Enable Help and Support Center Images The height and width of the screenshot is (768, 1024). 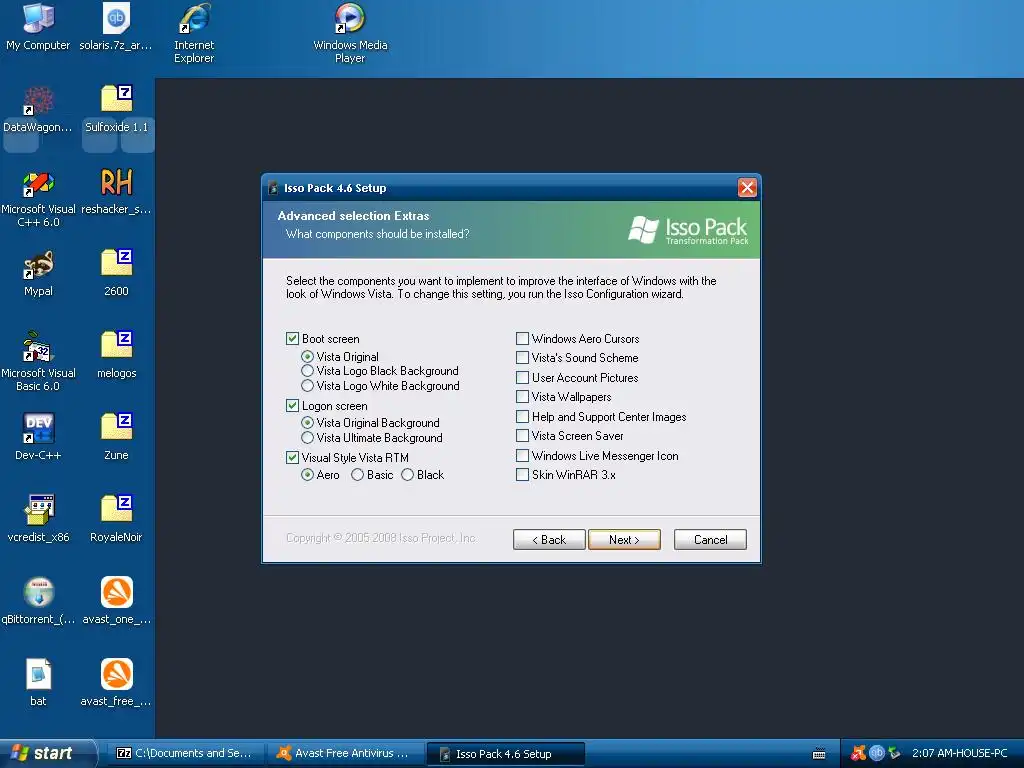click(x=522, y=416)
